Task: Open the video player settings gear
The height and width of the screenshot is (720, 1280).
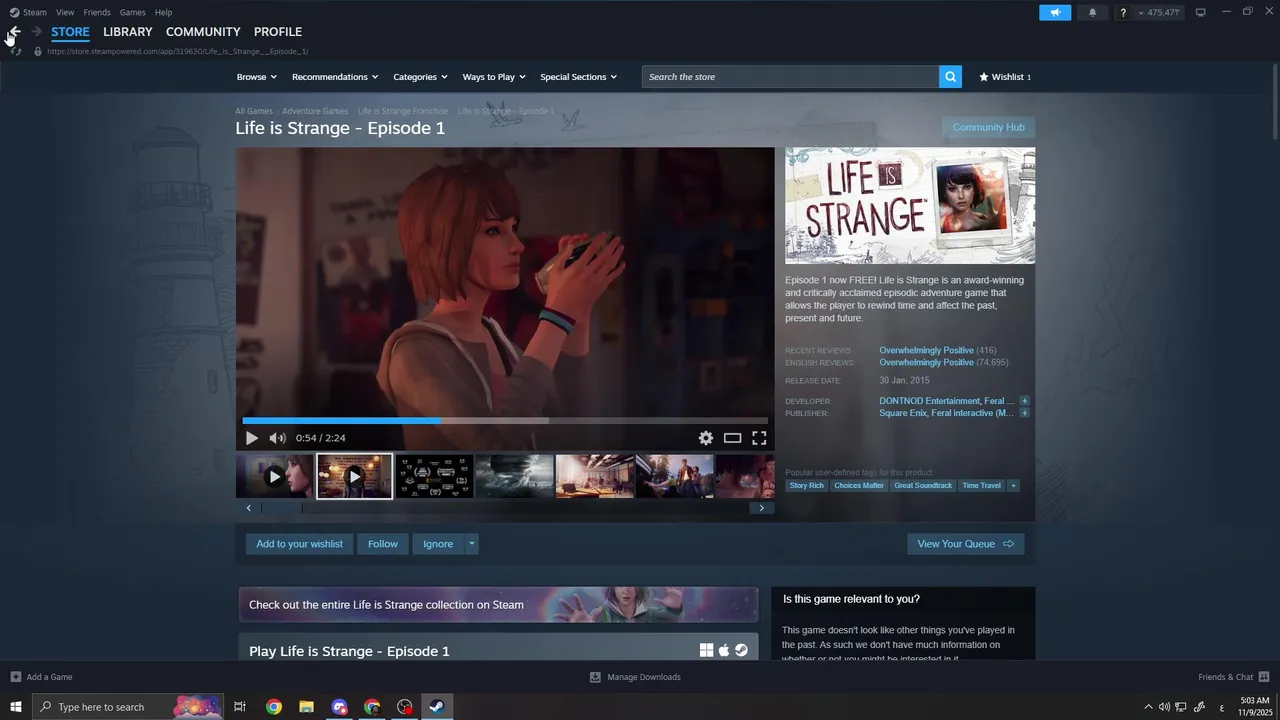Action: (706, 438)
